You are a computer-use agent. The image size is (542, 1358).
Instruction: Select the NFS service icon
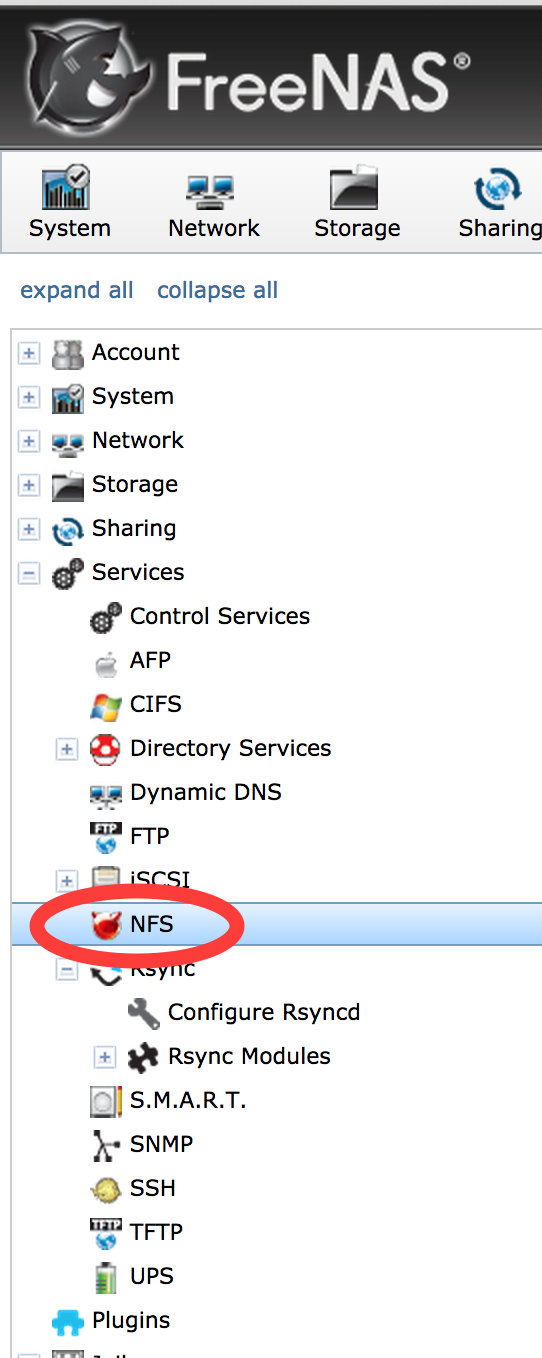(x=105, y=925)
